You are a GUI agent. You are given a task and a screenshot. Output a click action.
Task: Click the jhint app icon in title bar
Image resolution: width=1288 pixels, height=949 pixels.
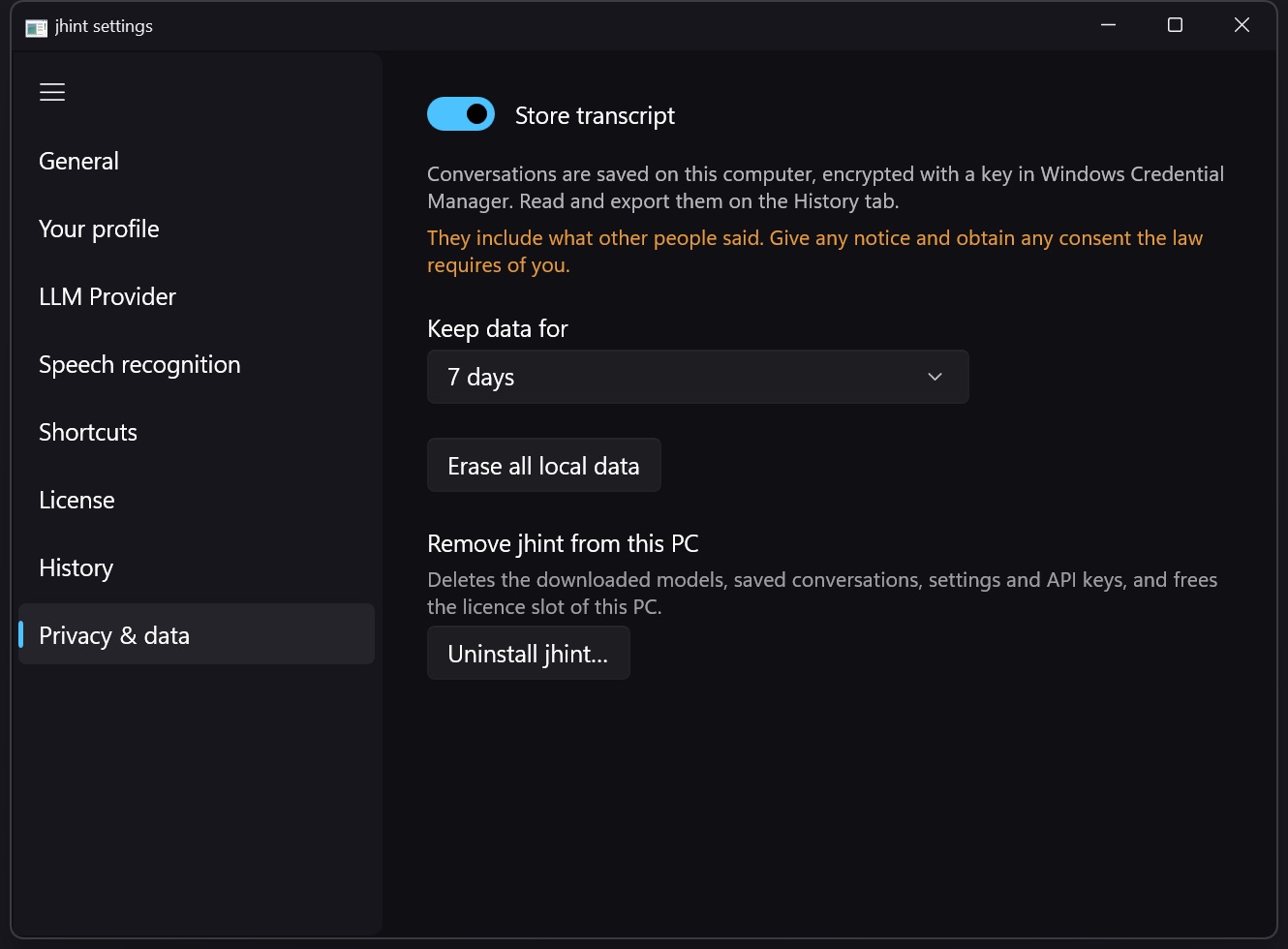(x=36, y=27)
